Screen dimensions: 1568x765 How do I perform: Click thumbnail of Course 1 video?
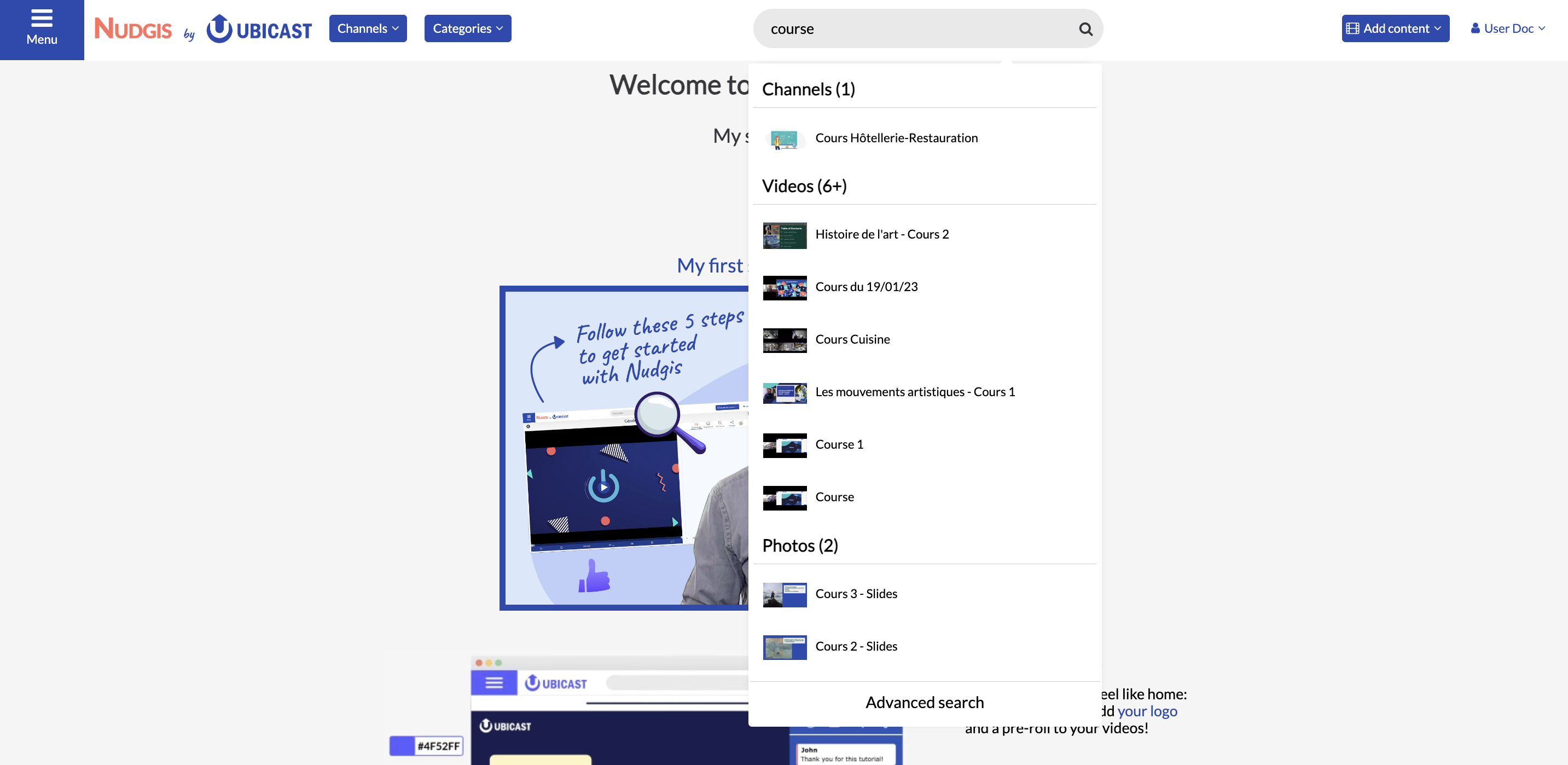tap(785, 445)
